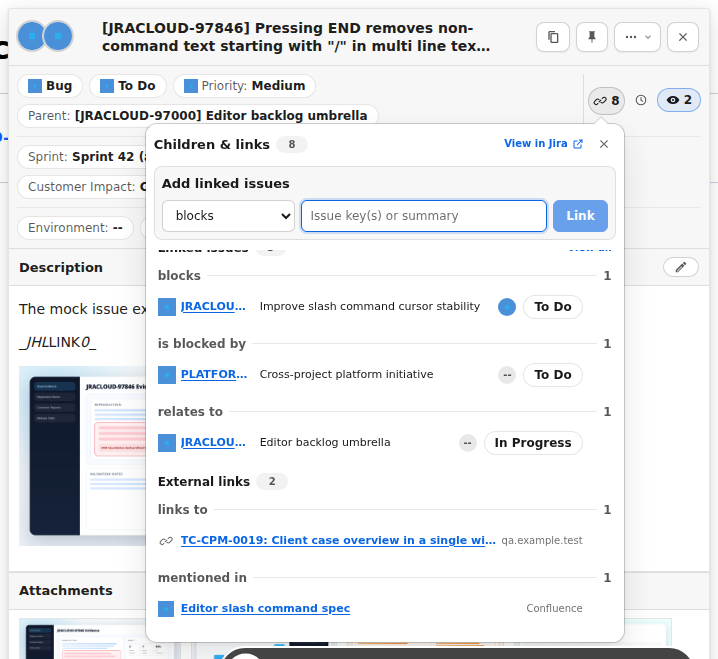Click Confluence icon beside Editor slash command spec

coord(166,609)
